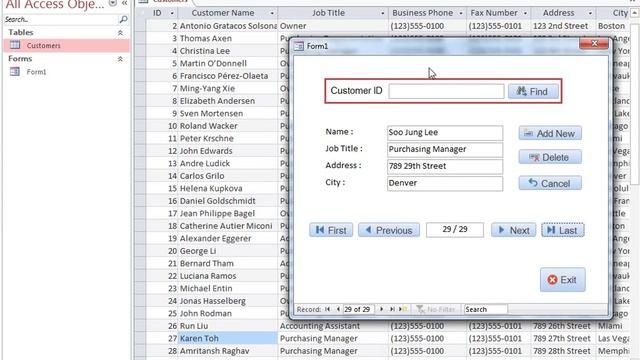This screenshot has width=640, height=360.
Task: Open the Fax Number column filter dropdown
Action: point(525,13)
